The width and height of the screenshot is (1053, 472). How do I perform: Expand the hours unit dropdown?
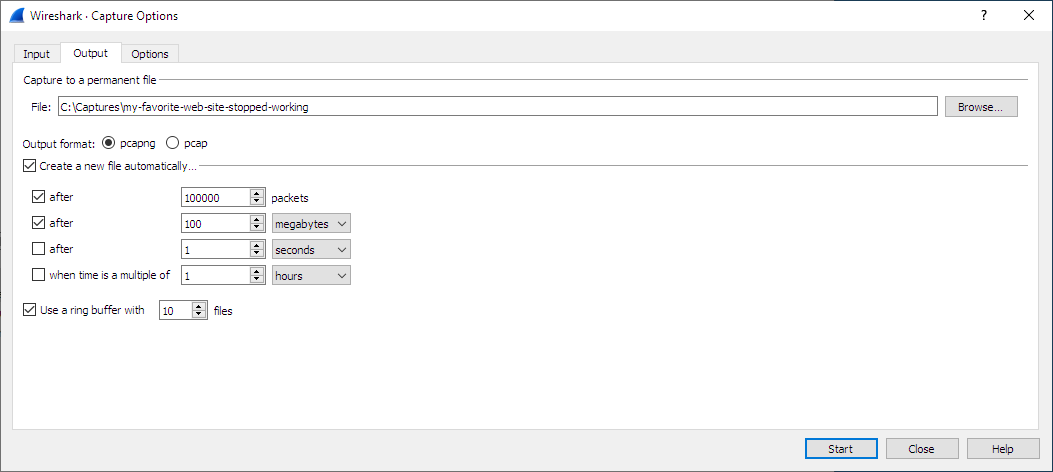311,275
